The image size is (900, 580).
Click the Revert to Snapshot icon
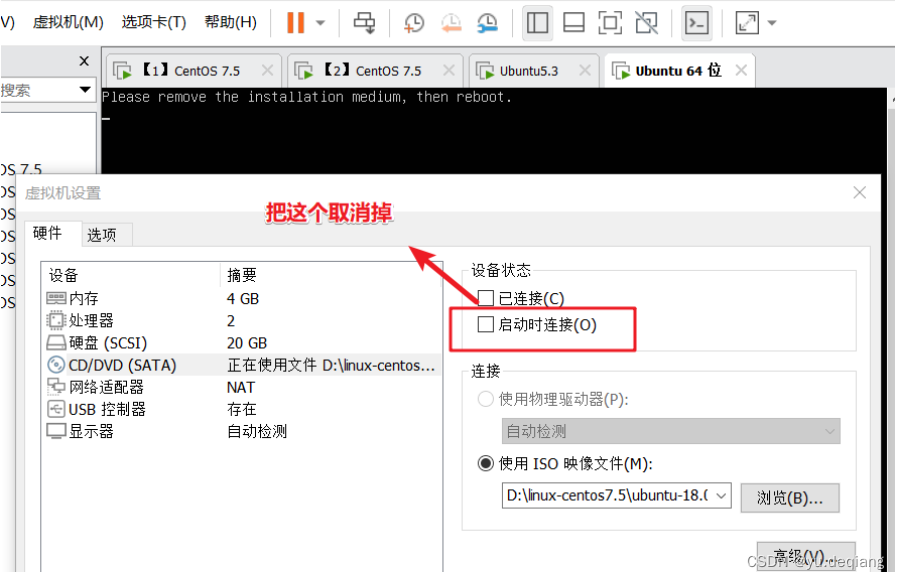[x=451, y=23]
